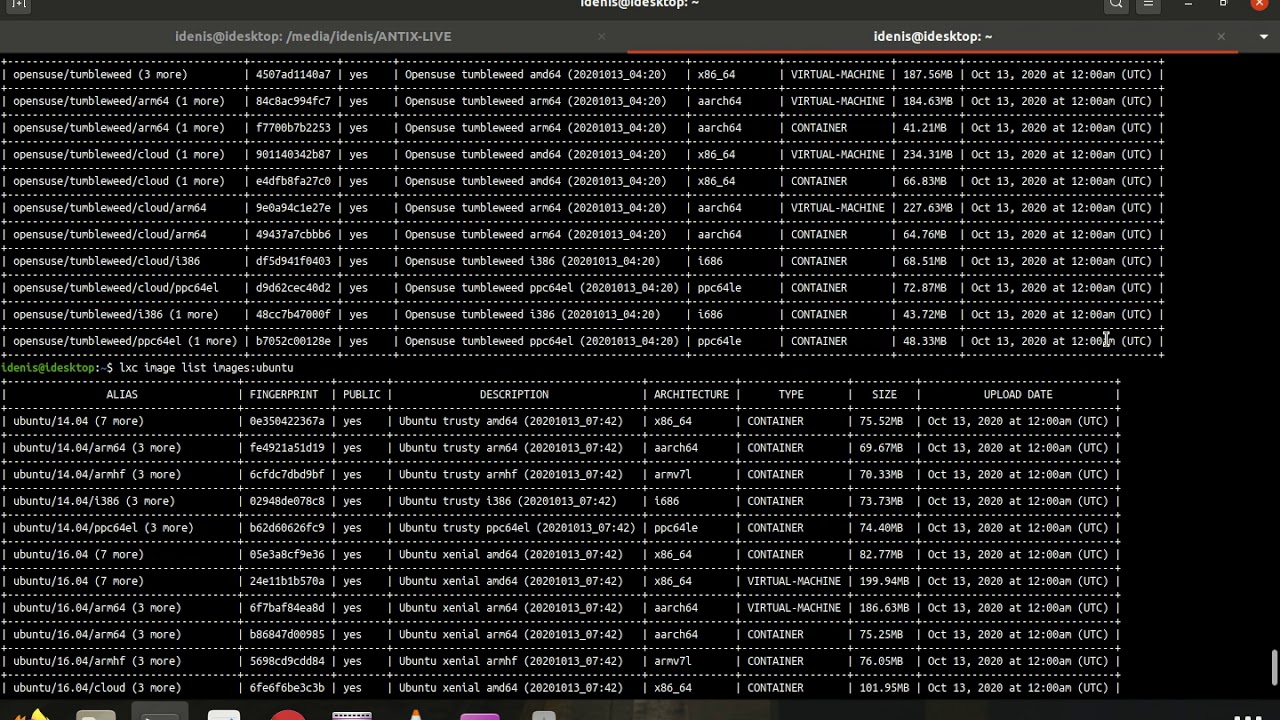Click the lxc image list images:ubuntu command

(x=206, y=368)
